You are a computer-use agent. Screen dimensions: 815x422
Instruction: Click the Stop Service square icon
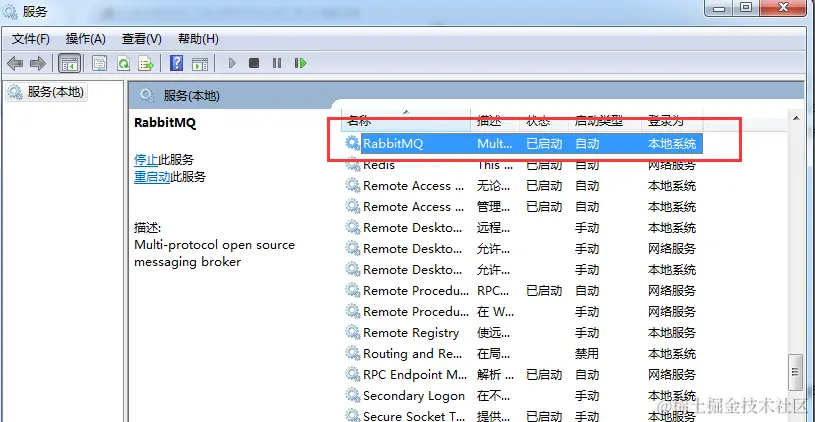click(x=254, y=63)
